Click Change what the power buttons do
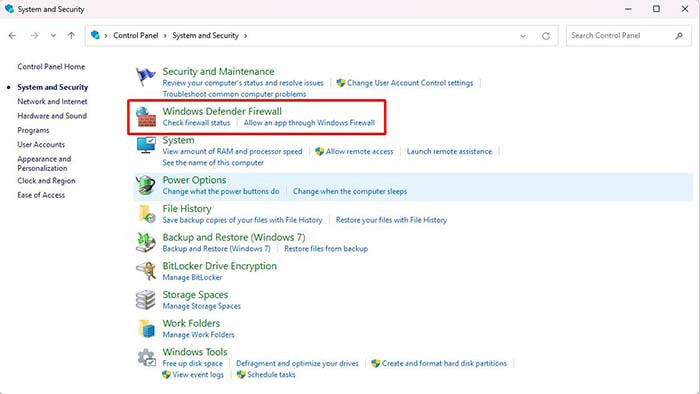The height and width of the screenshot is (394, 700). (x=221, y=191)
